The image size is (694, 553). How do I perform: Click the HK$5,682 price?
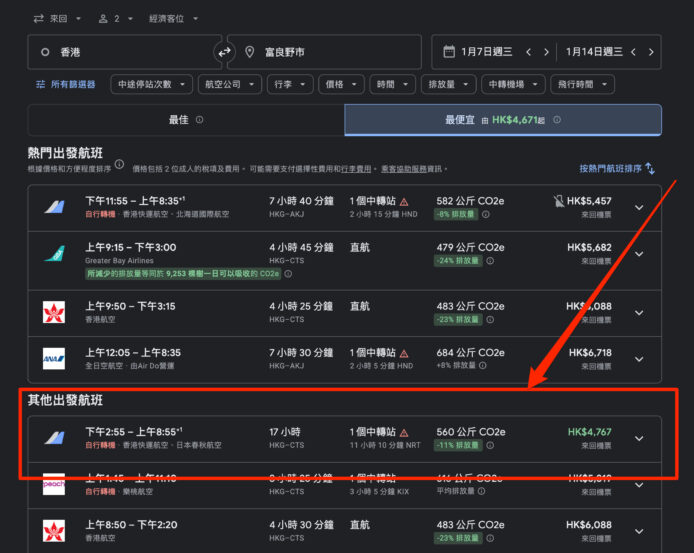590,247
